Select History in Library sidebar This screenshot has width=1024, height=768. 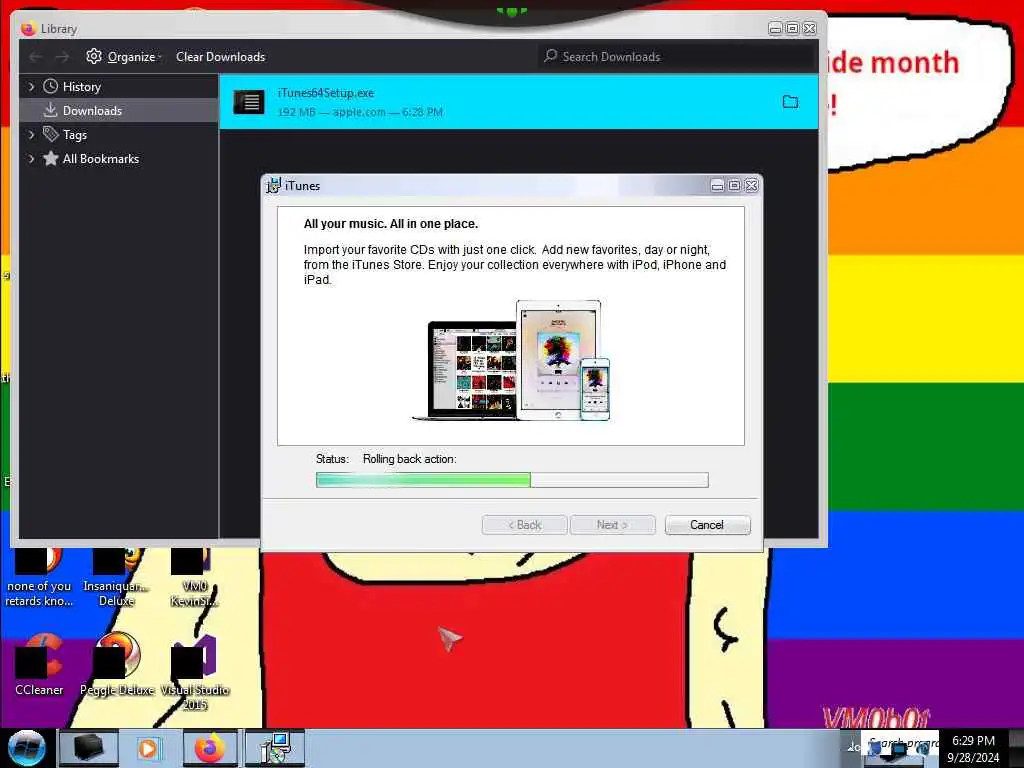pos(82,87)
